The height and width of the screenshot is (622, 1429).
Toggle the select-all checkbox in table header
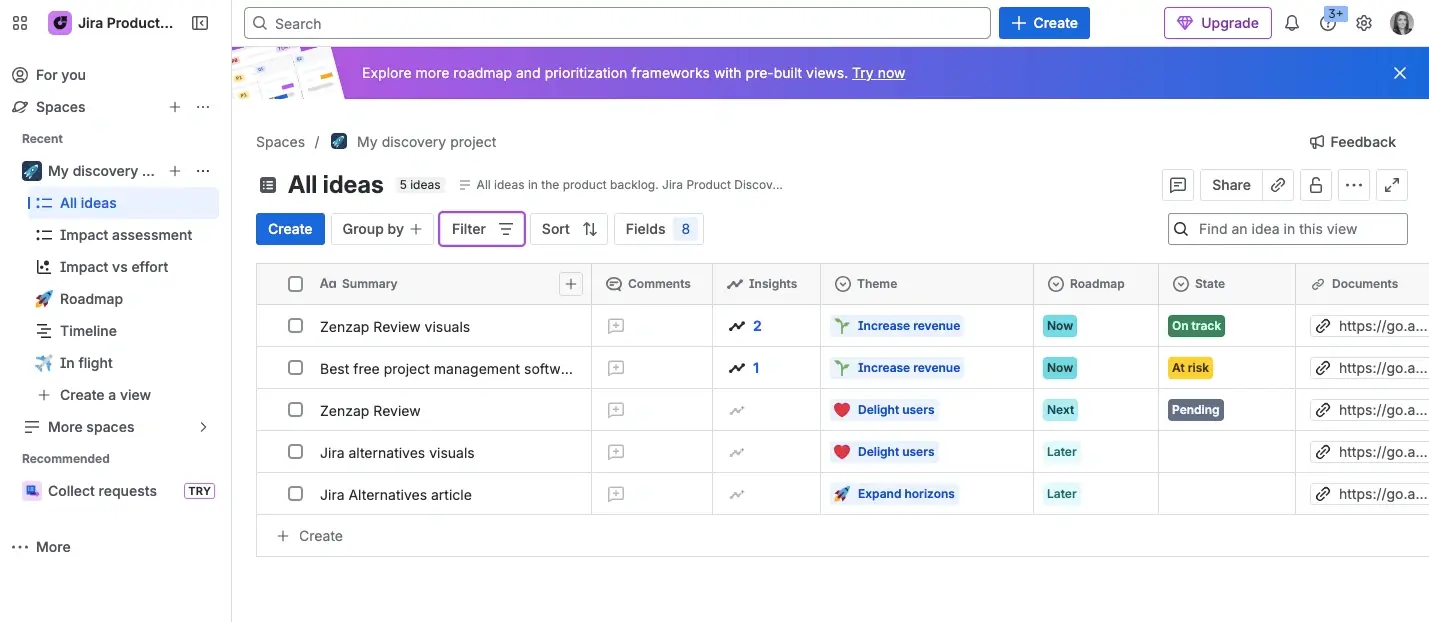coord(295,284)
